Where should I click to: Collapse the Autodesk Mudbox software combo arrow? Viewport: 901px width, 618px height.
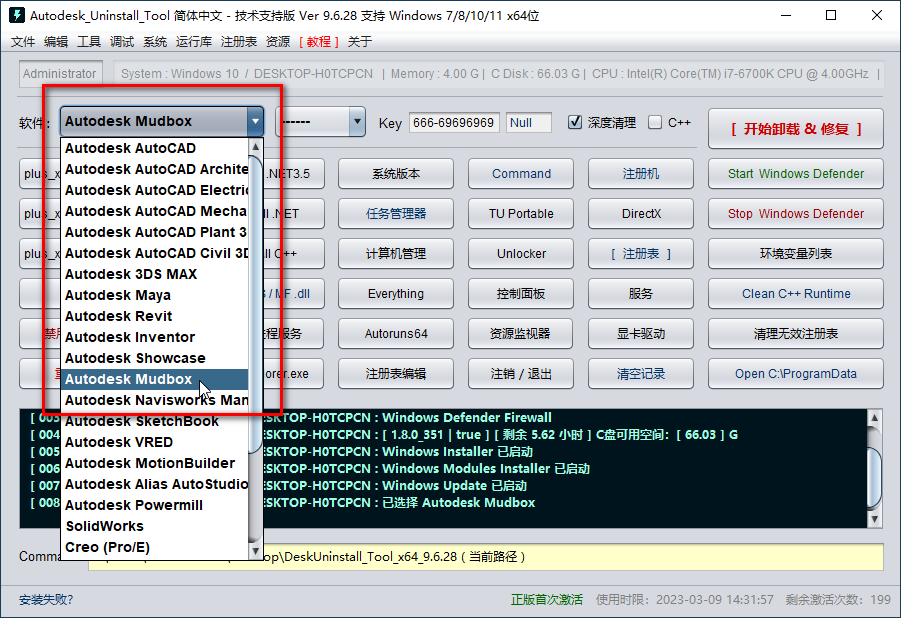pos(255,121)
